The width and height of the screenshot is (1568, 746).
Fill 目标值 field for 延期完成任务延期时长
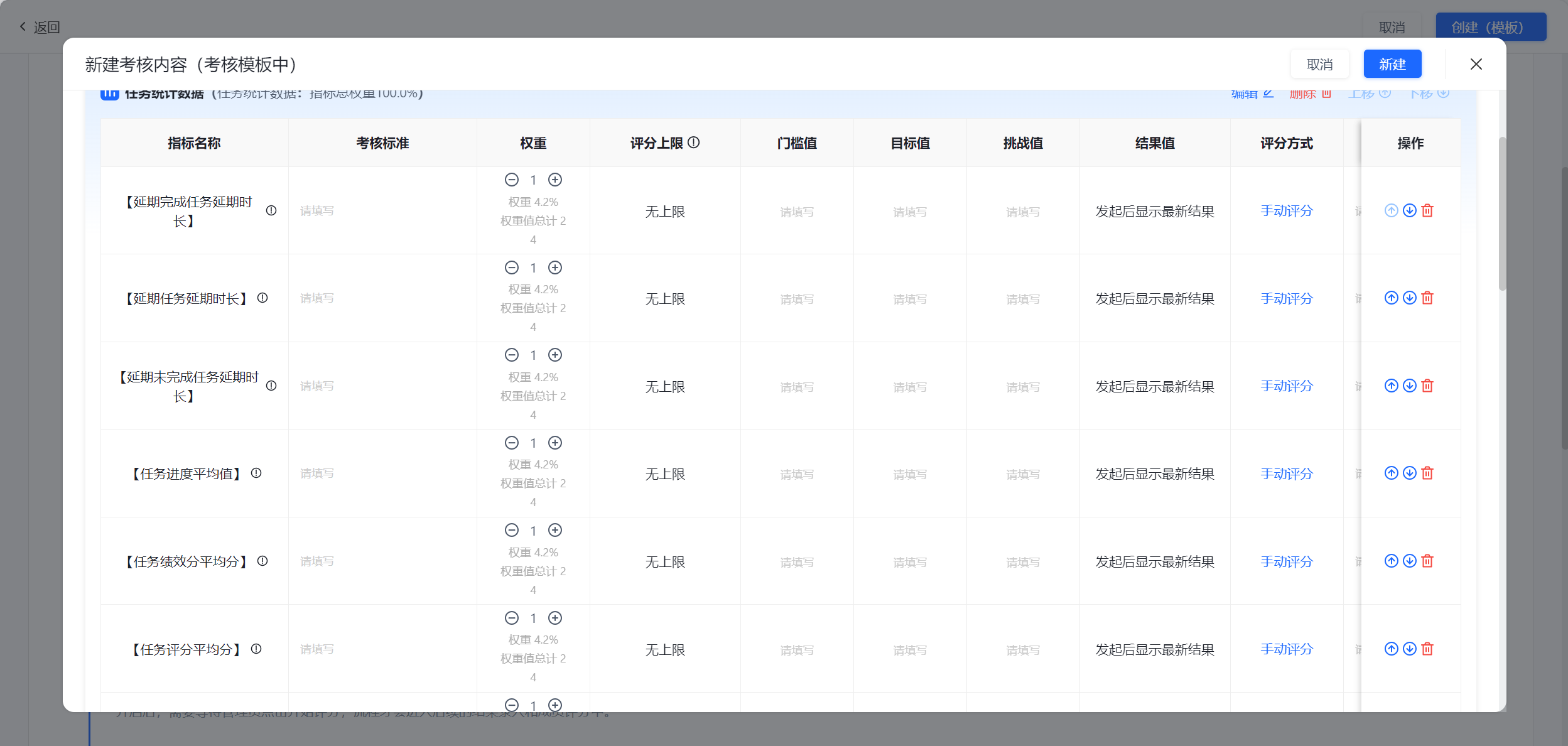pyautogui.click(x=910, y=212)
